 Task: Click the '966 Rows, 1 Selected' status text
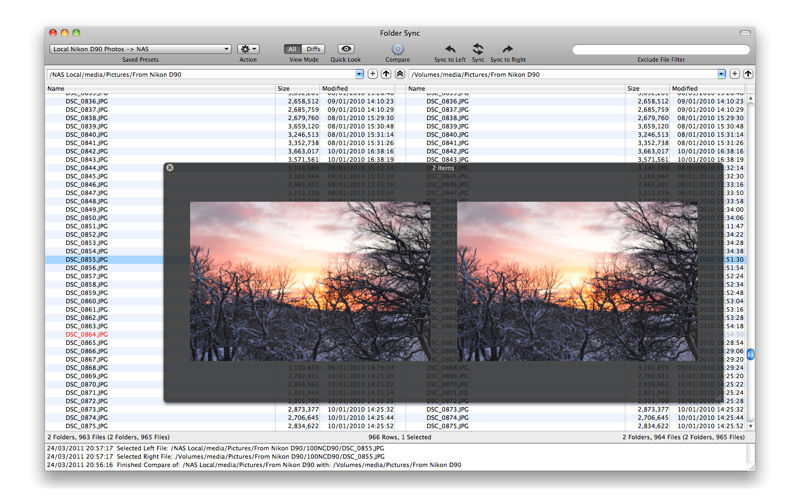click(x=399, y=437)
